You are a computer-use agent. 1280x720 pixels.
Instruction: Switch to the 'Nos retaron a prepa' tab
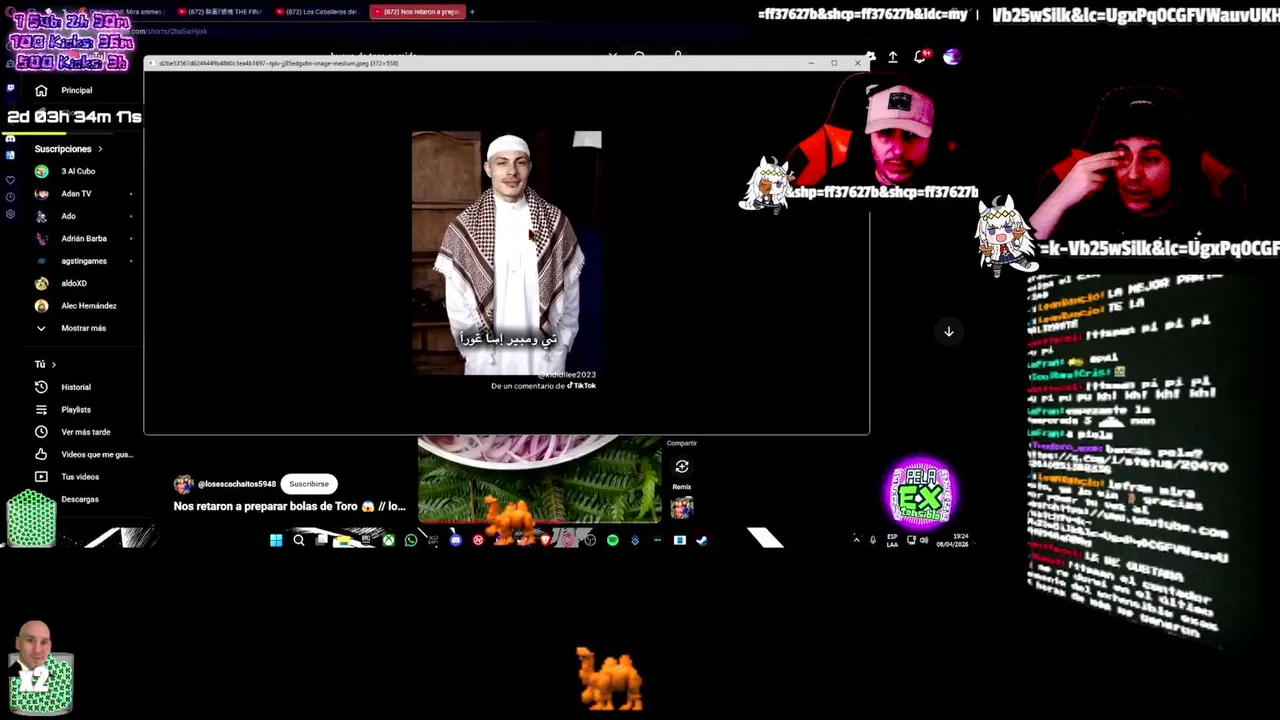click(x=416, y=12)
